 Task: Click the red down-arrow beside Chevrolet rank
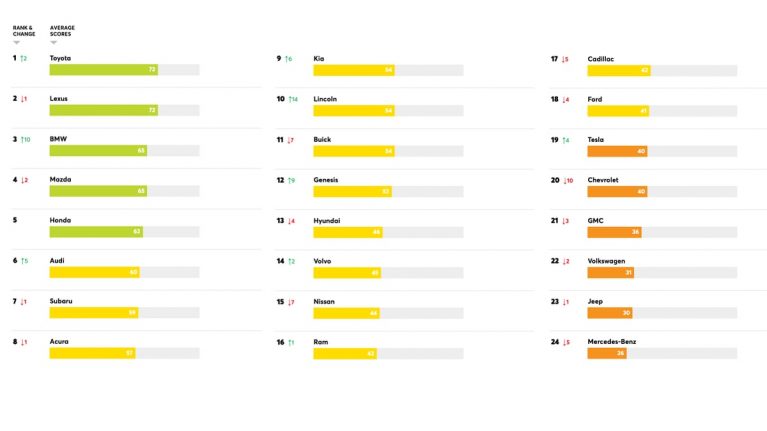click(565, 181)
